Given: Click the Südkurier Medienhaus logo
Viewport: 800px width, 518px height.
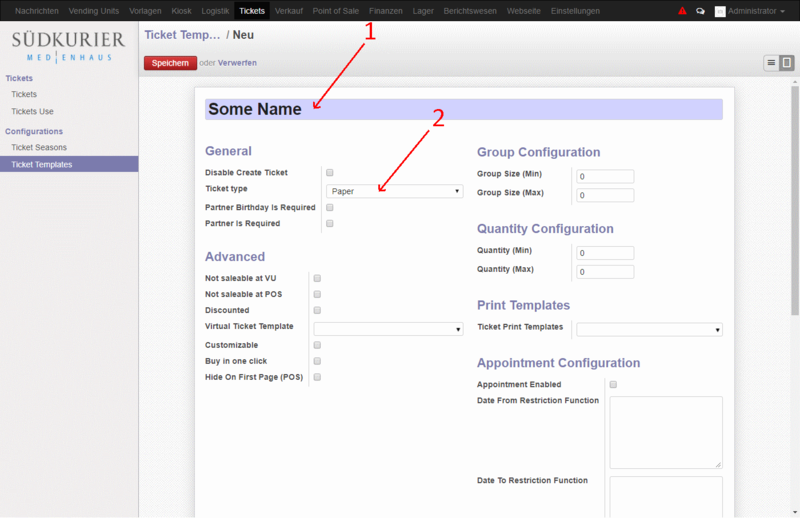Looking at the screenshot, I should (x=69, y=46).
